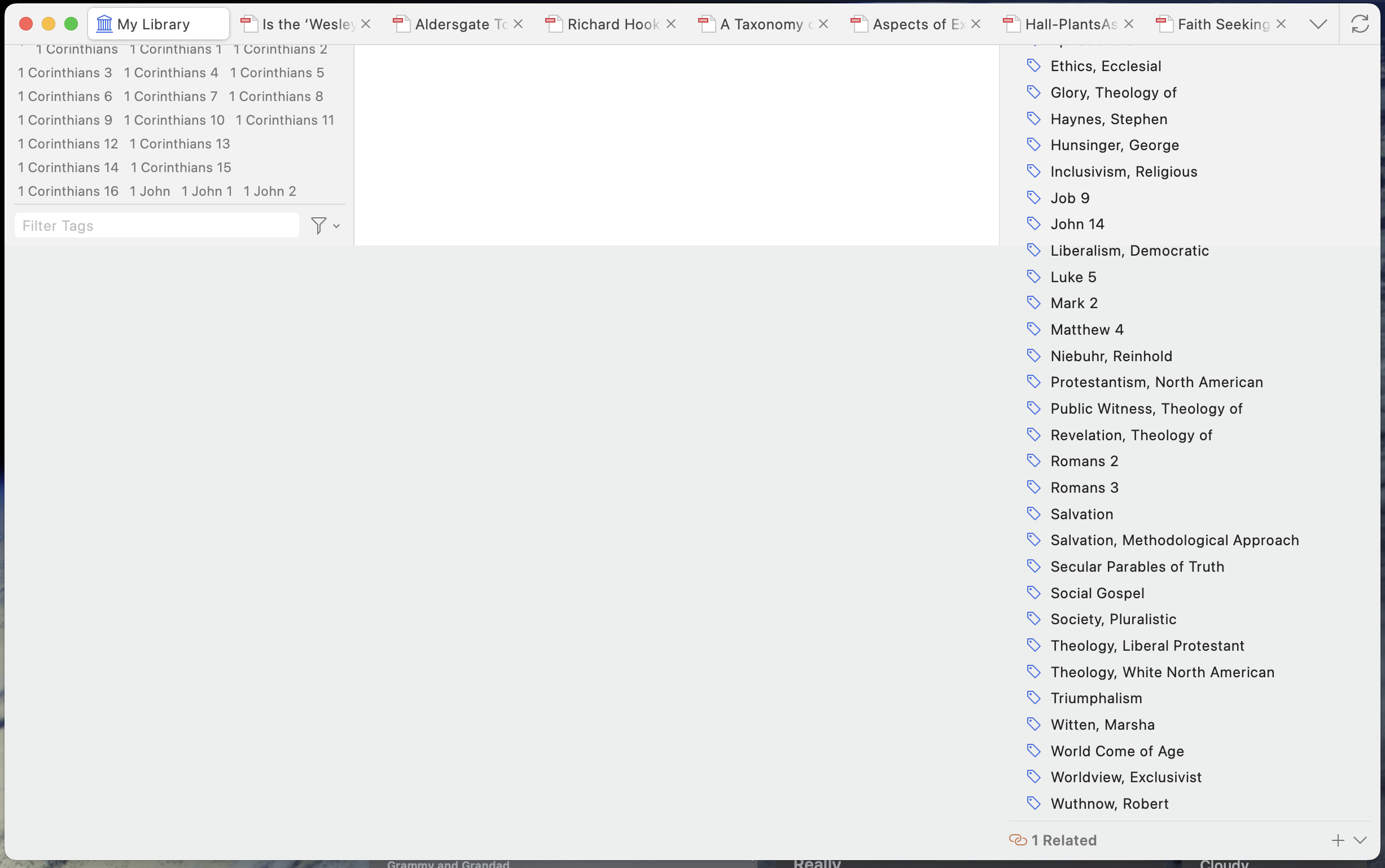Toggle the 1 Corinthians 7 tag filter
The width and height of the screenshot is (1385, 868).
click(x=170, y=97)
